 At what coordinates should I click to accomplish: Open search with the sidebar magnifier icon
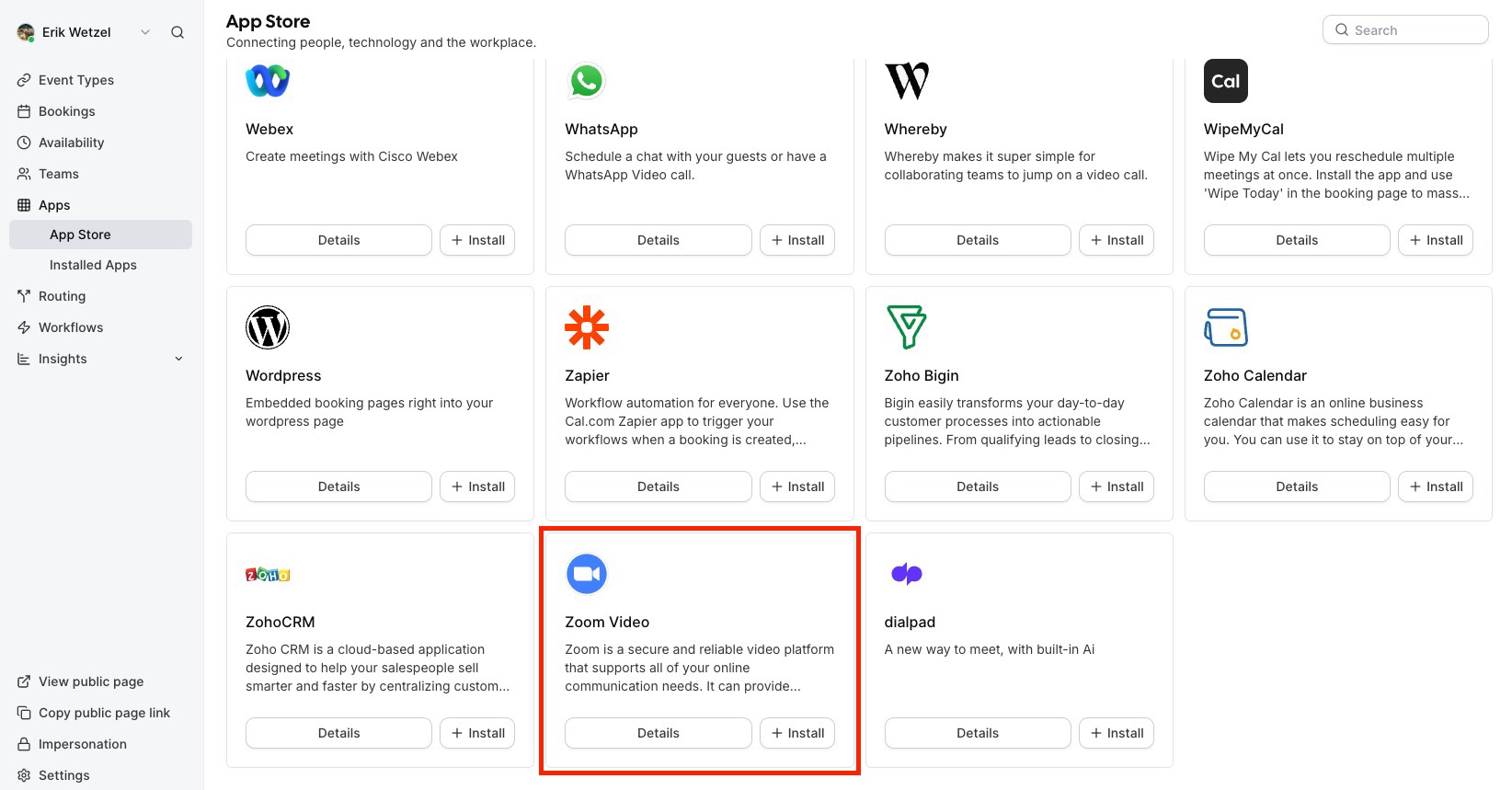pos(178,32)
